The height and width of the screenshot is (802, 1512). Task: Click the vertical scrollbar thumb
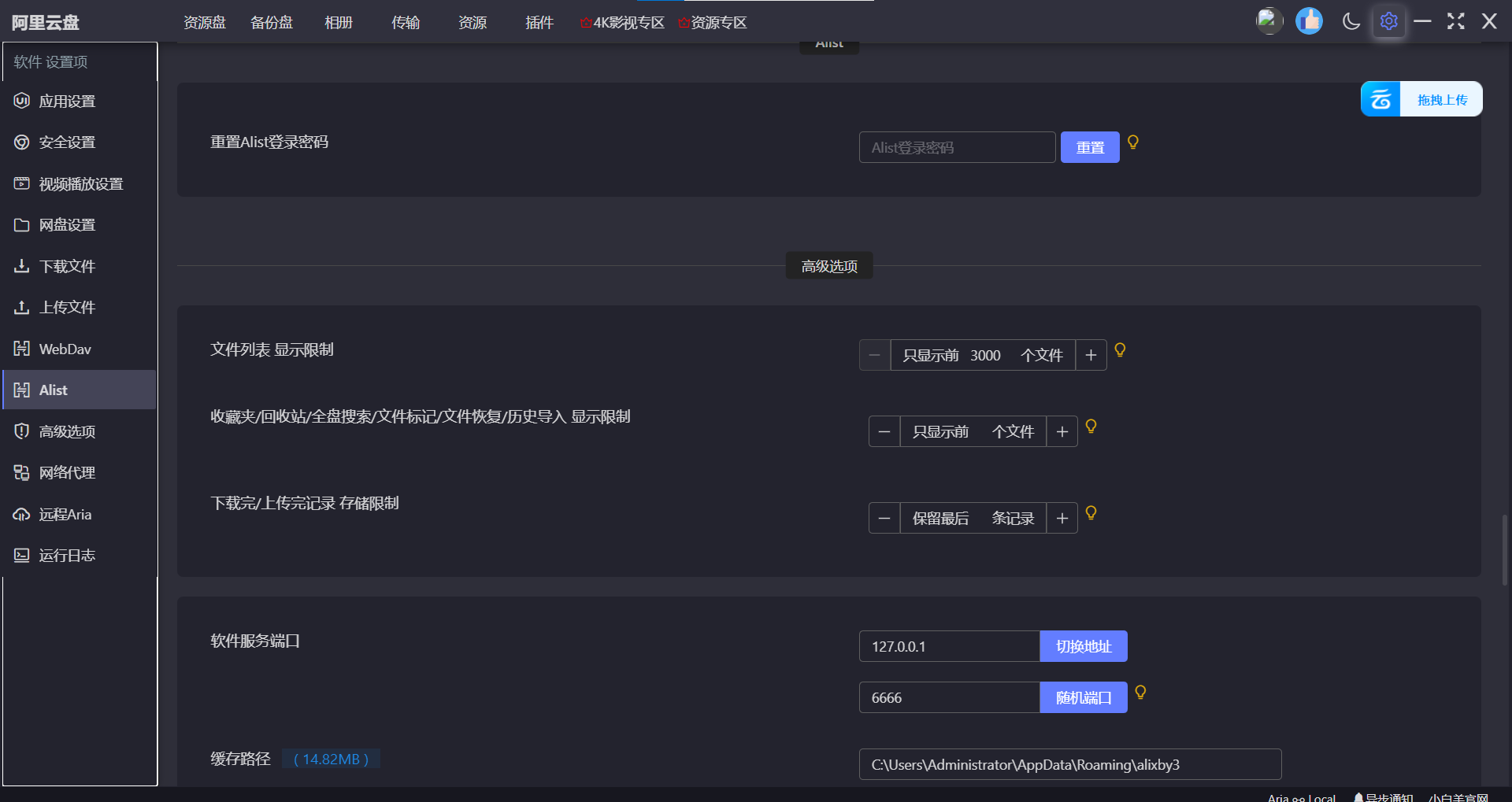tap(1505, 550)
